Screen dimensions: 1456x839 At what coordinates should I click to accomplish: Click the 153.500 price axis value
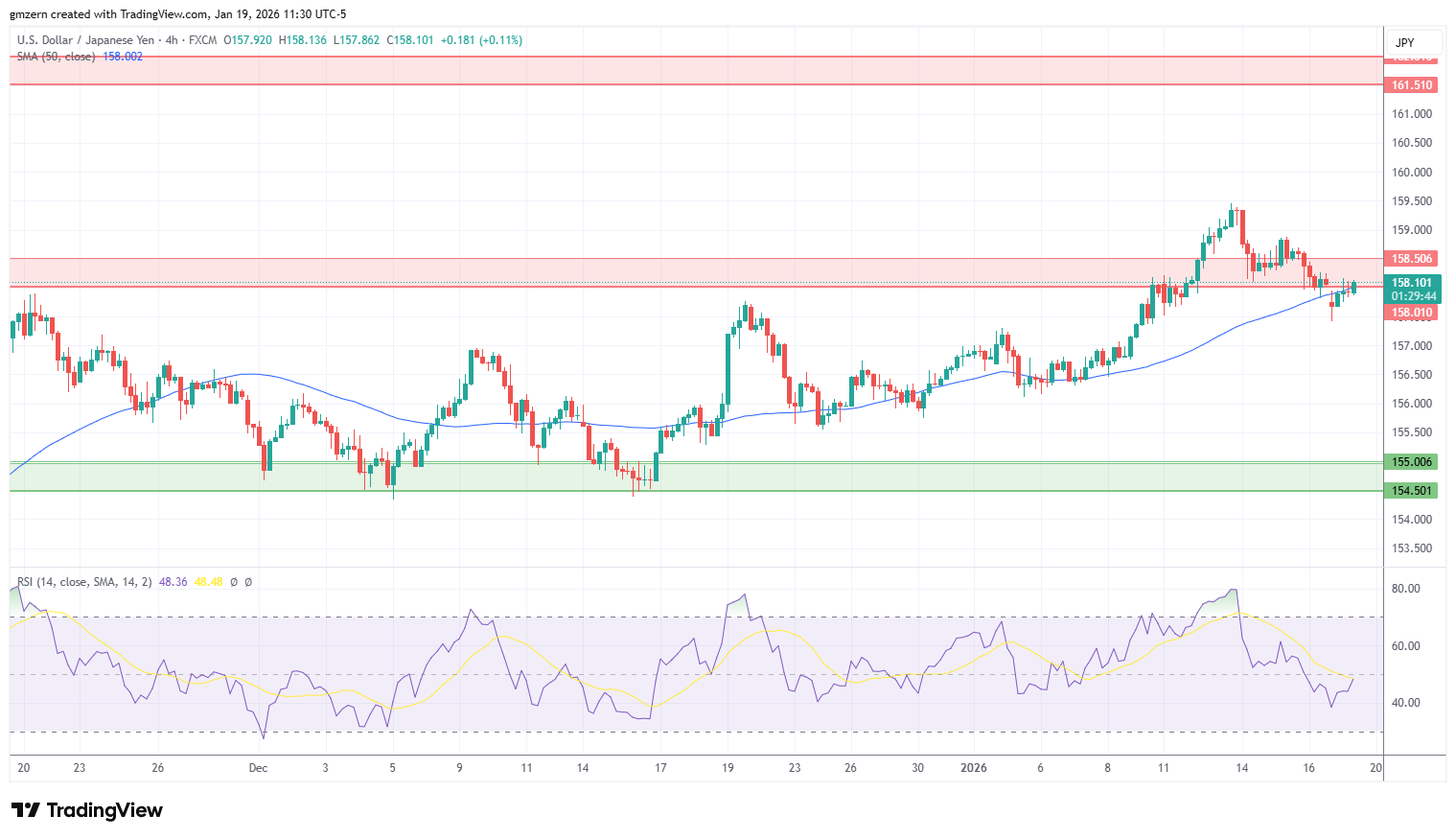click(x=1412, y=548)
